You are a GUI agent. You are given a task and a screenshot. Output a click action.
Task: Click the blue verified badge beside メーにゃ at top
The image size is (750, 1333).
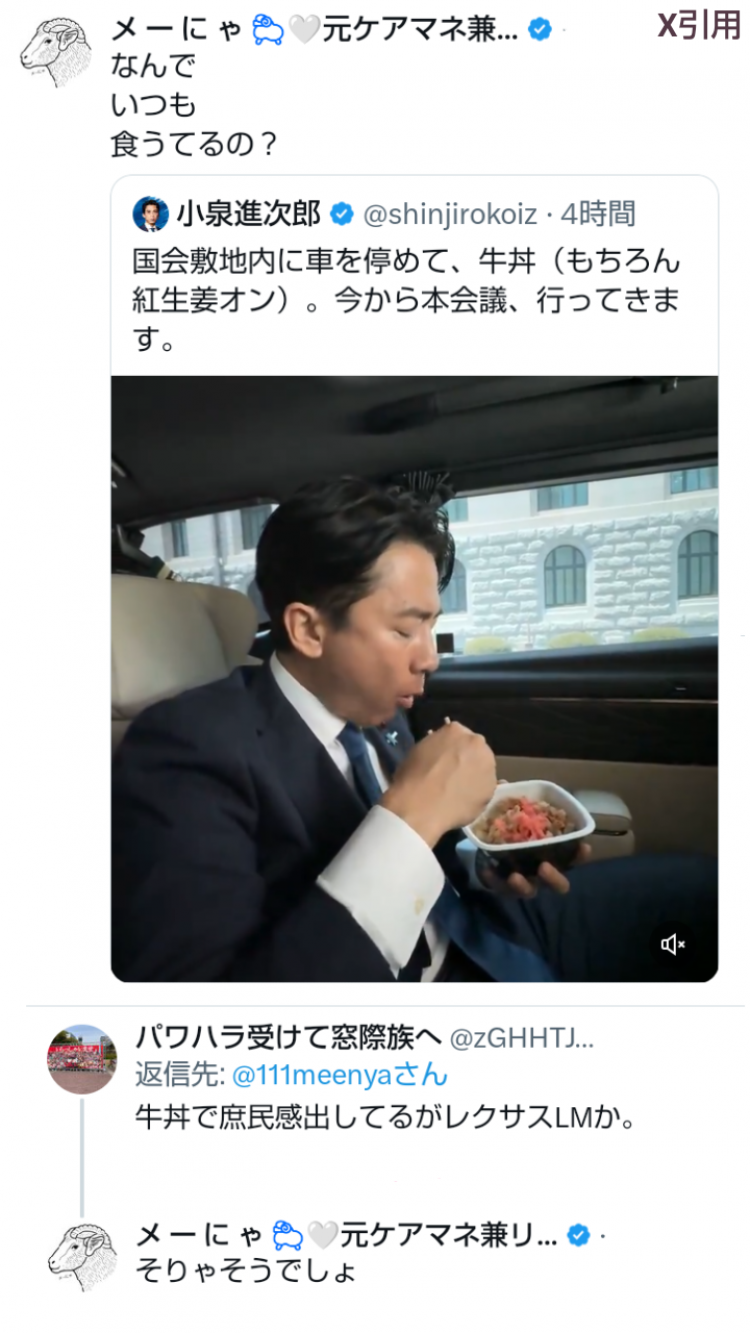click(x=539, y=29)
